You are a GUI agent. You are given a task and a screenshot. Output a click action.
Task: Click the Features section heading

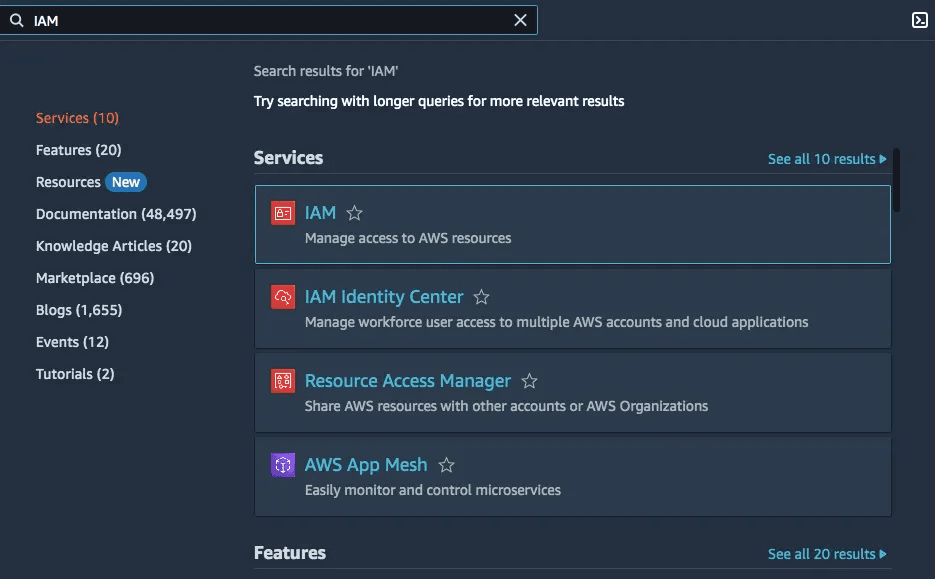[290, 553]
